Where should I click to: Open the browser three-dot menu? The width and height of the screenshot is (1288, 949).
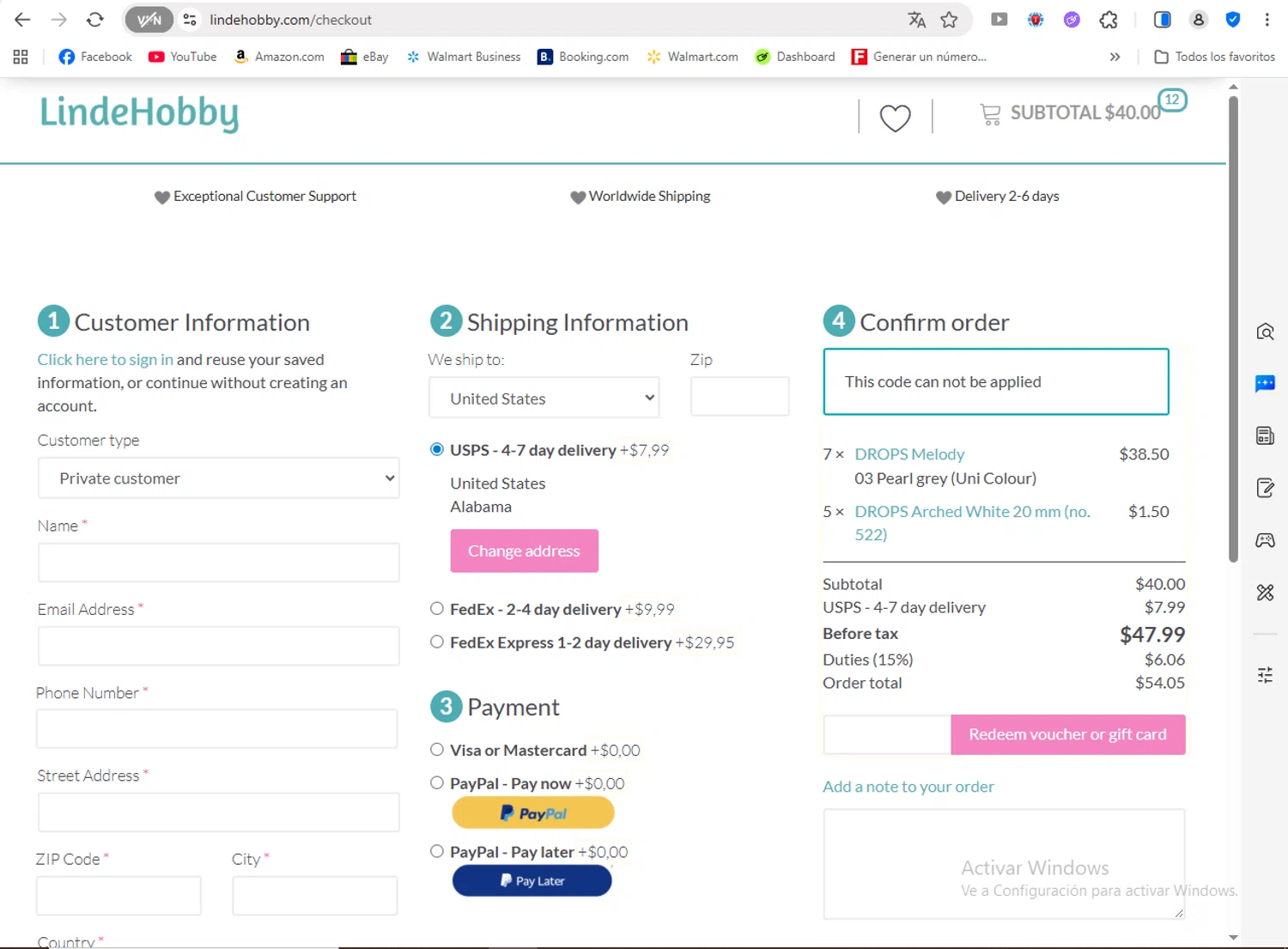tap(1267, 20)
